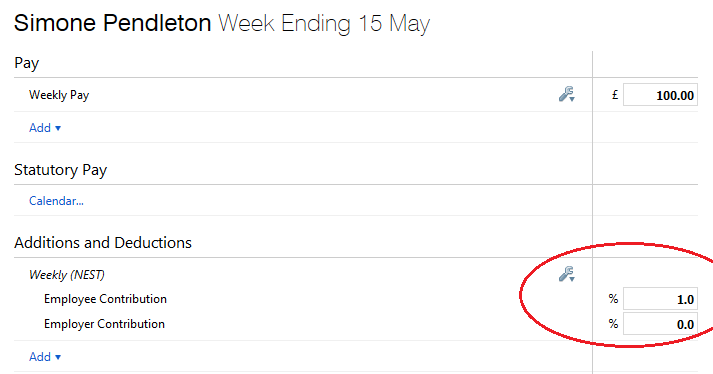Image resolution: width=713 pixels, height=374 pixels.
Task: Select the Pay section heading
Action: 27,63
